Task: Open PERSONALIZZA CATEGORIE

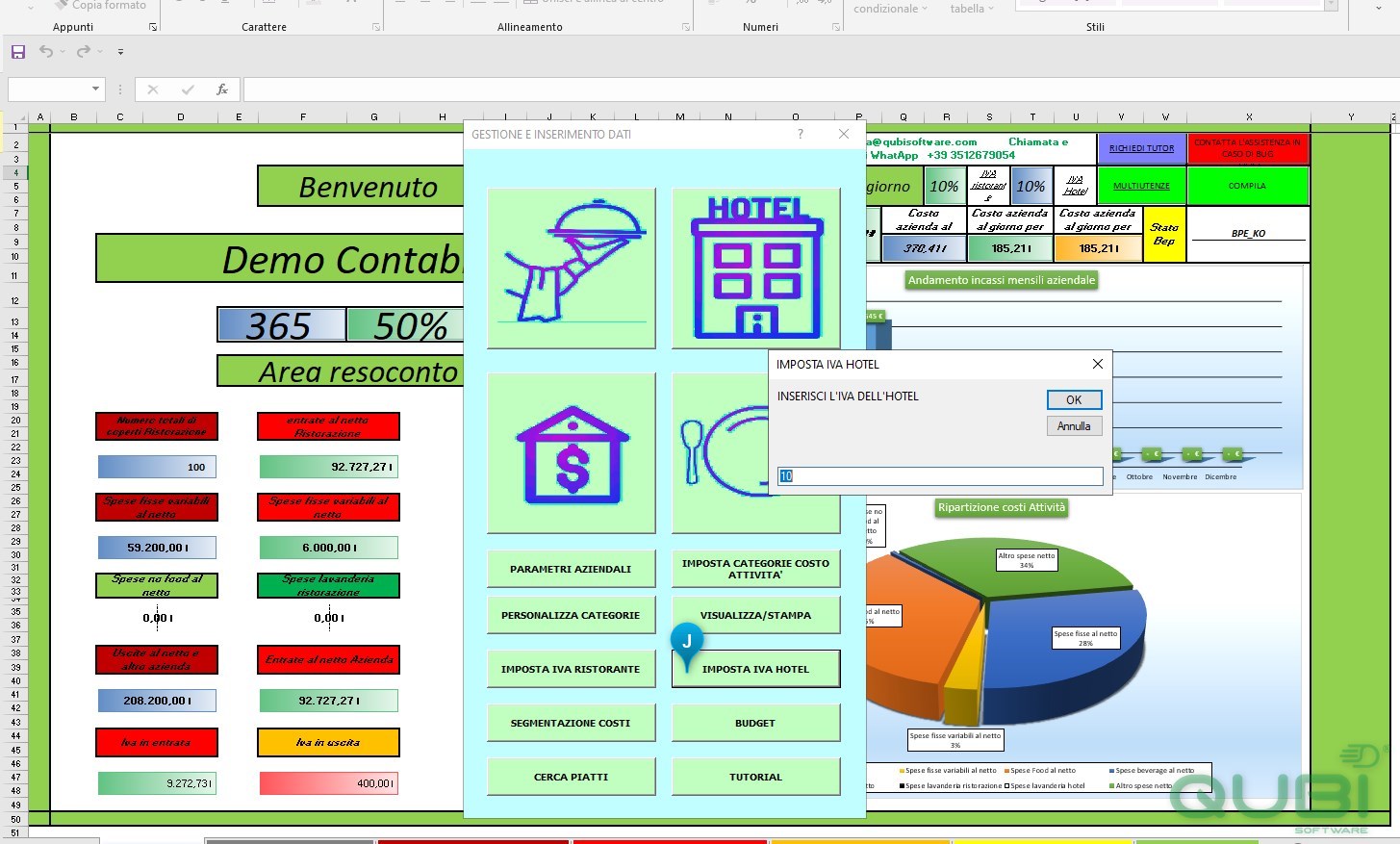Action: pyautogui.click(x=571, y=615)
